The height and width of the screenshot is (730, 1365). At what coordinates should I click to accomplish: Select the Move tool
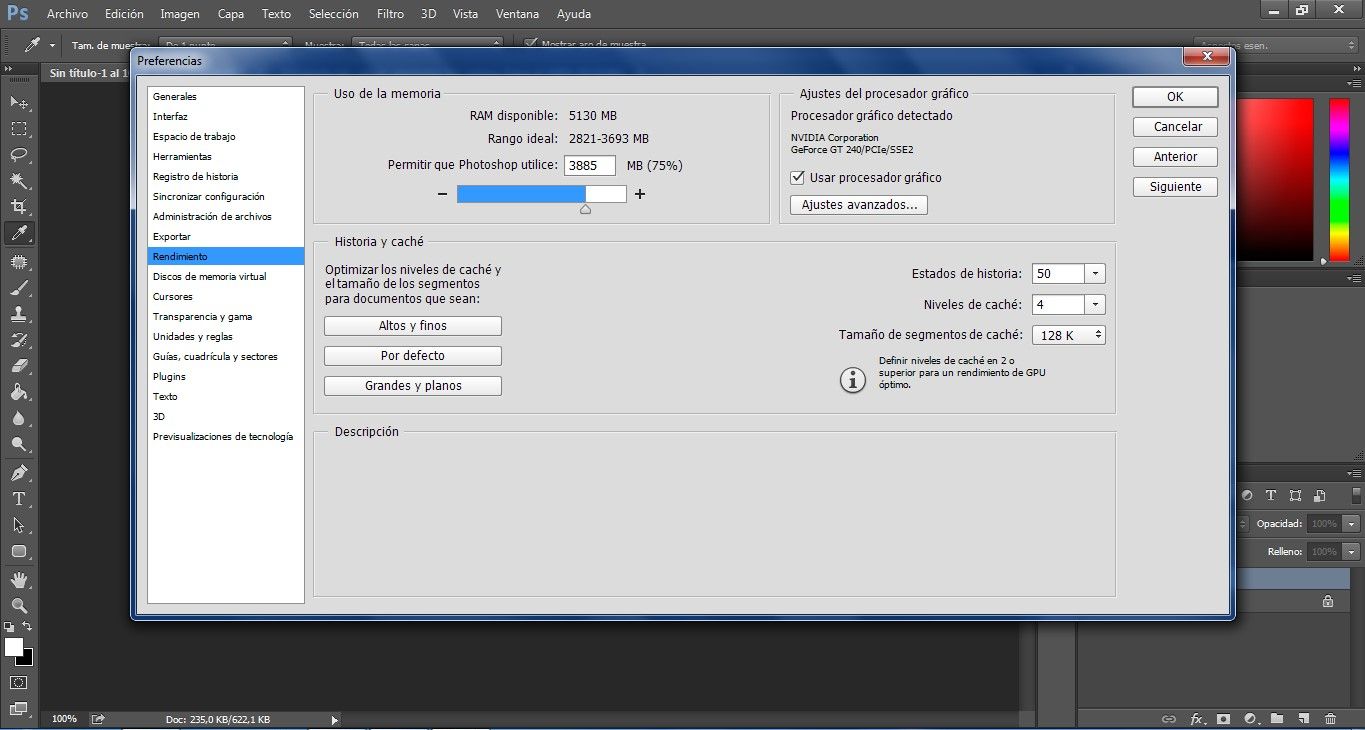coord(19,102)
